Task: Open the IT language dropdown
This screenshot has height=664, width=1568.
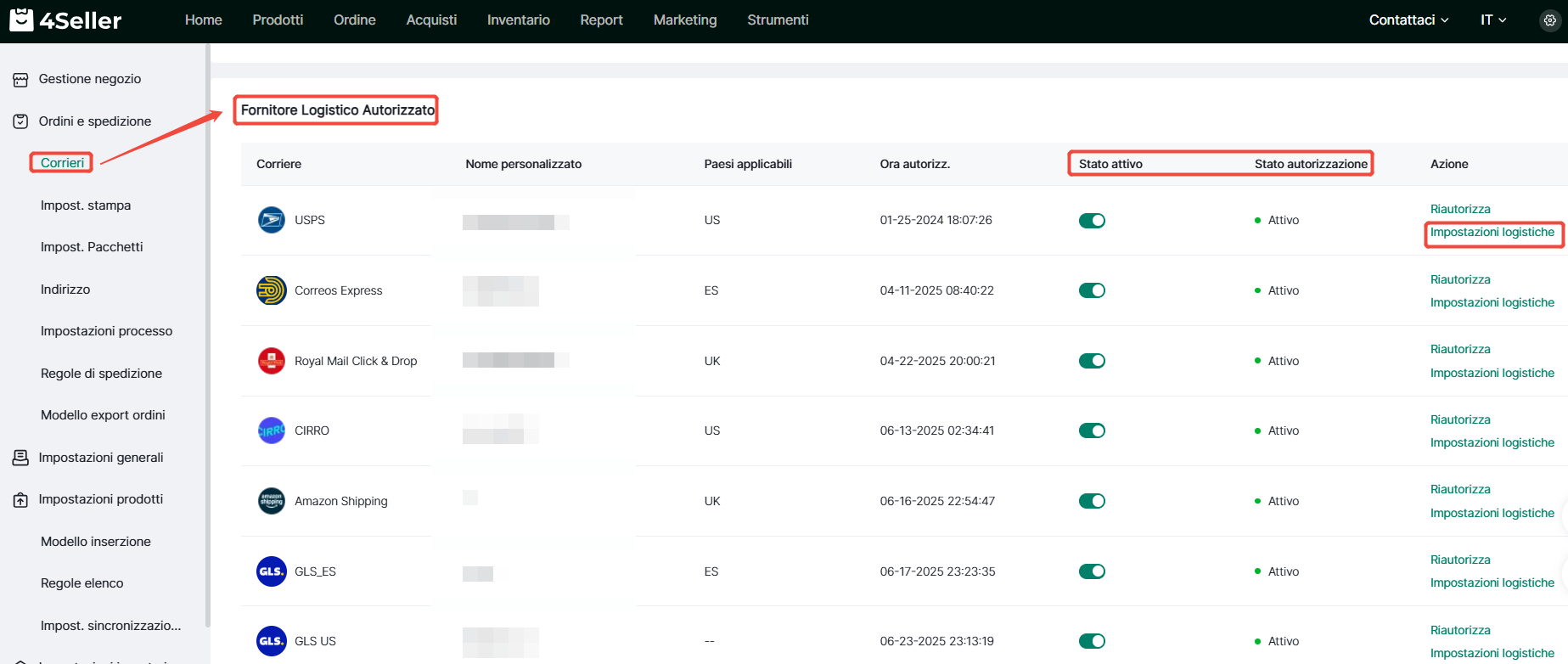Action: click(x=1492, y=20)
